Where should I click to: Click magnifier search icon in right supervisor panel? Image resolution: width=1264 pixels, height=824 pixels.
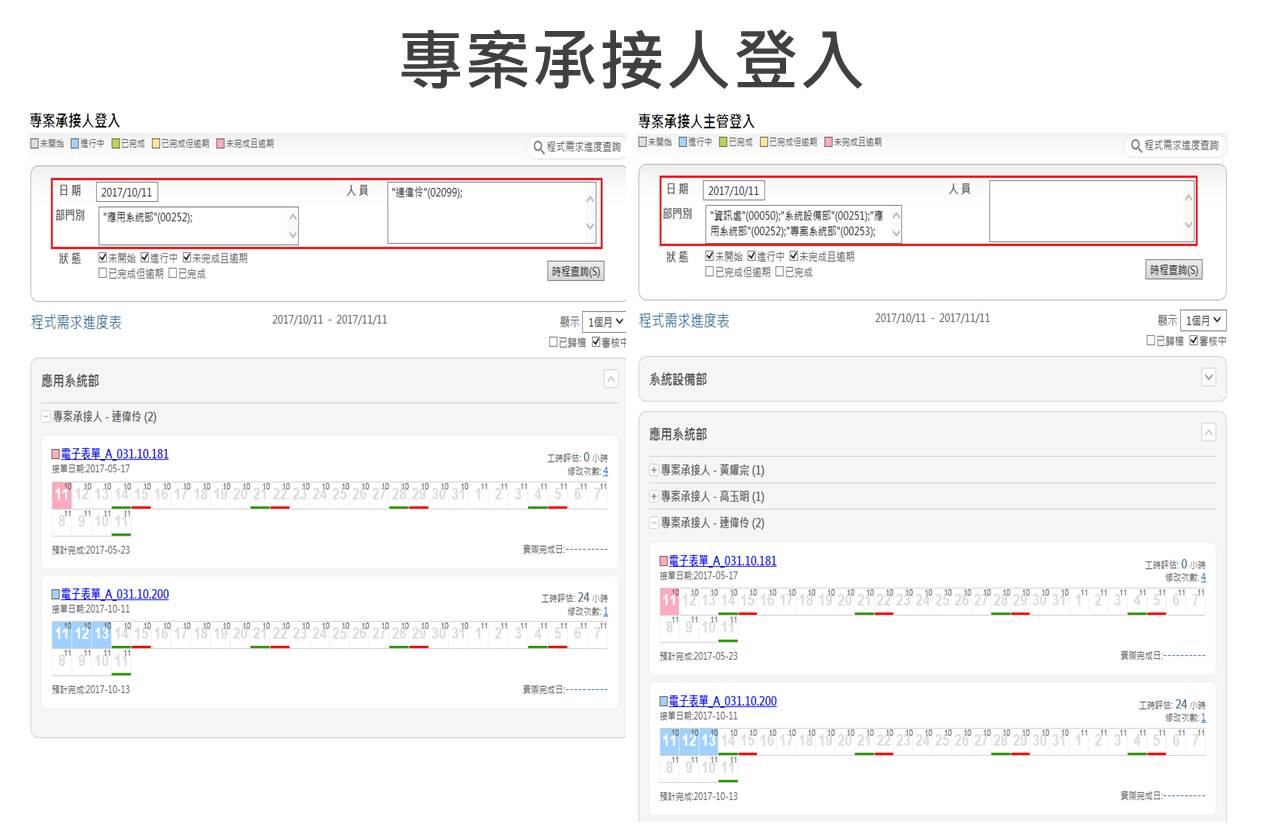[x=1136, y=146]
